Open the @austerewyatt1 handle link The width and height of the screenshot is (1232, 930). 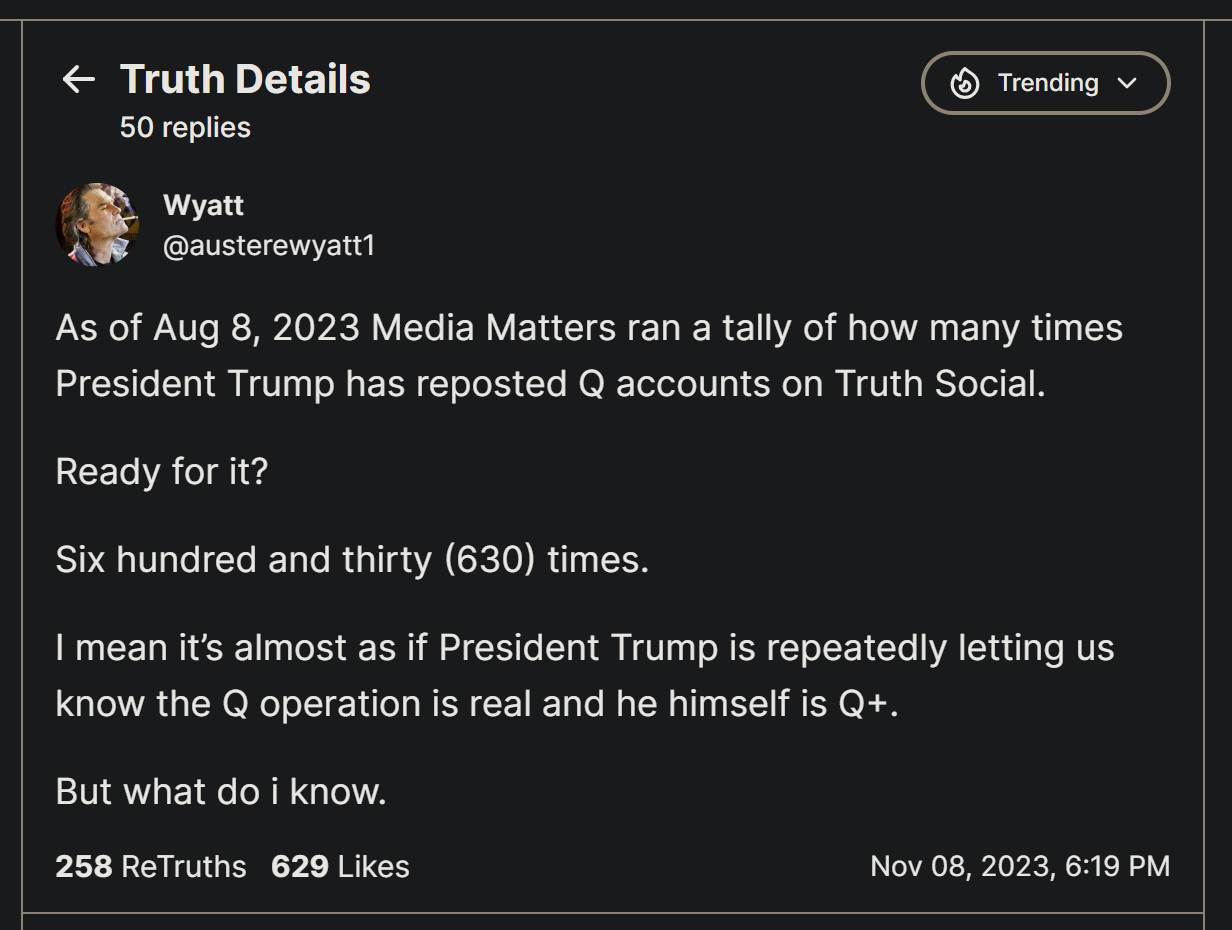click(269, 246)
